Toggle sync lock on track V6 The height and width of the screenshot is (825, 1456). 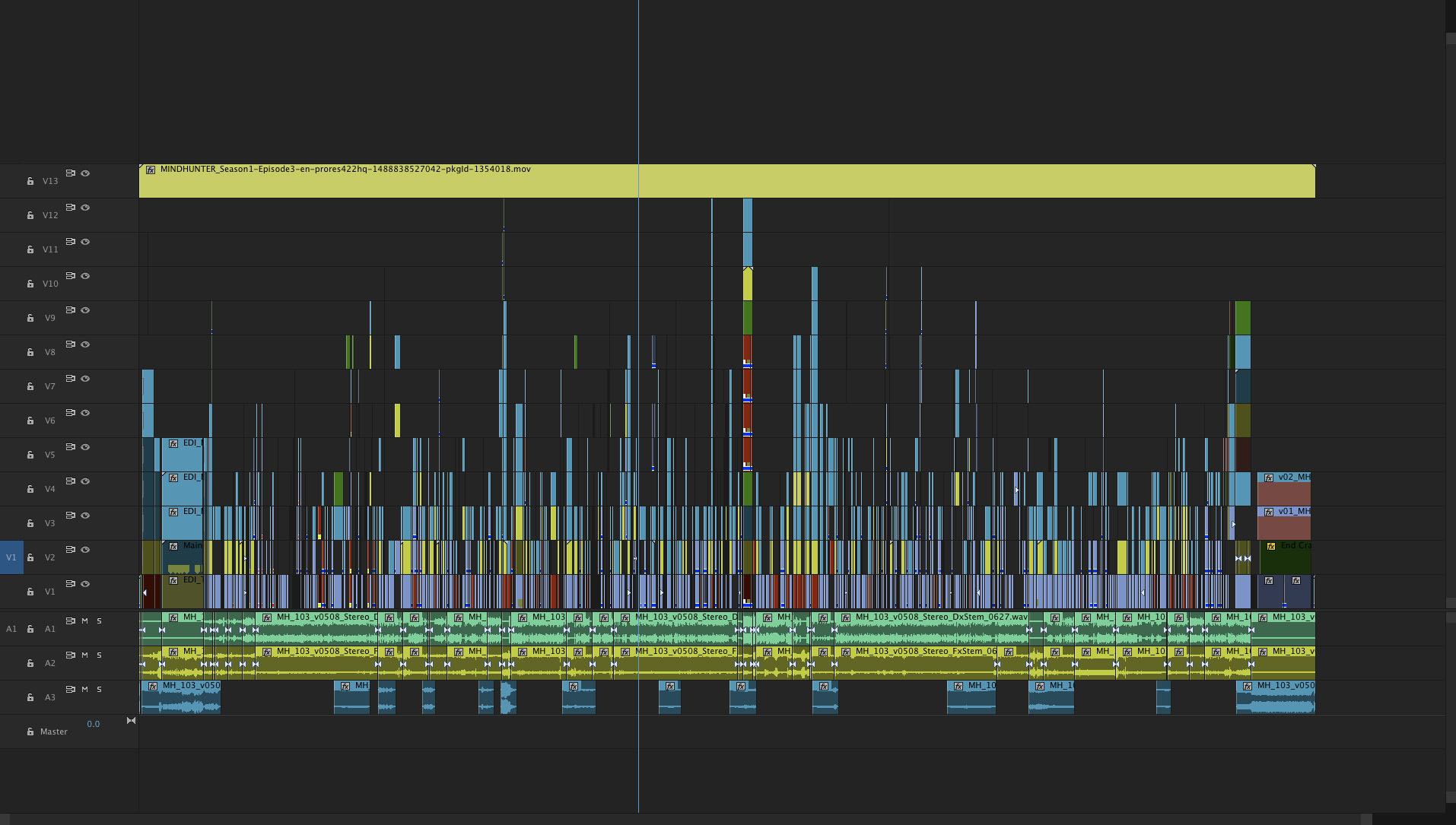click(70, 413)
